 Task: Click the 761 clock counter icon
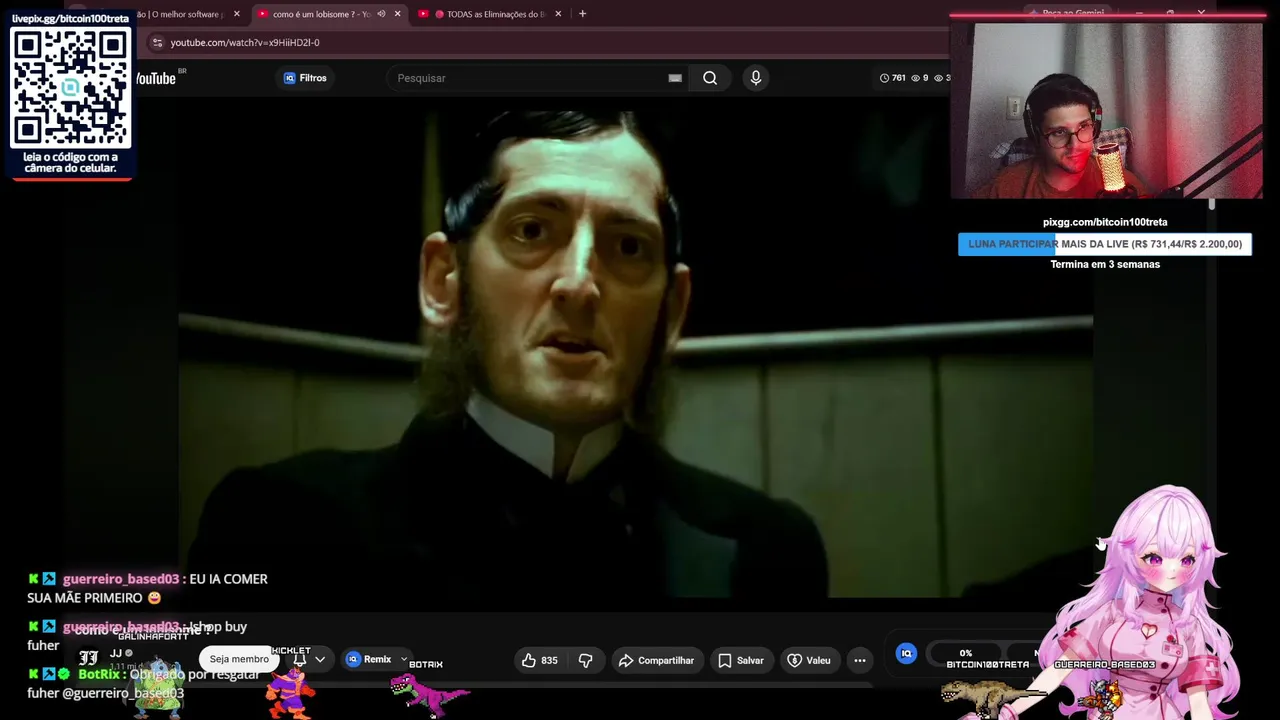884,78
